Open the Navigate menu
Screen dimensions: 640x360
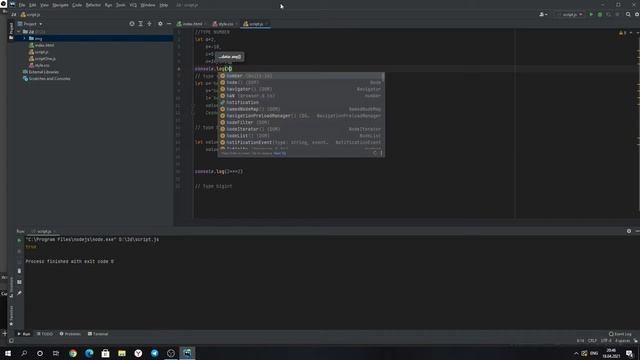pos(60,5)
